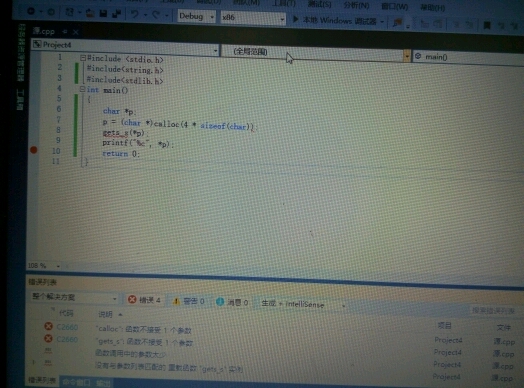Screen dimensions: 524x388
Task: Open the 生成 + IntelliSense dropdown
Action: click(302, 304)
